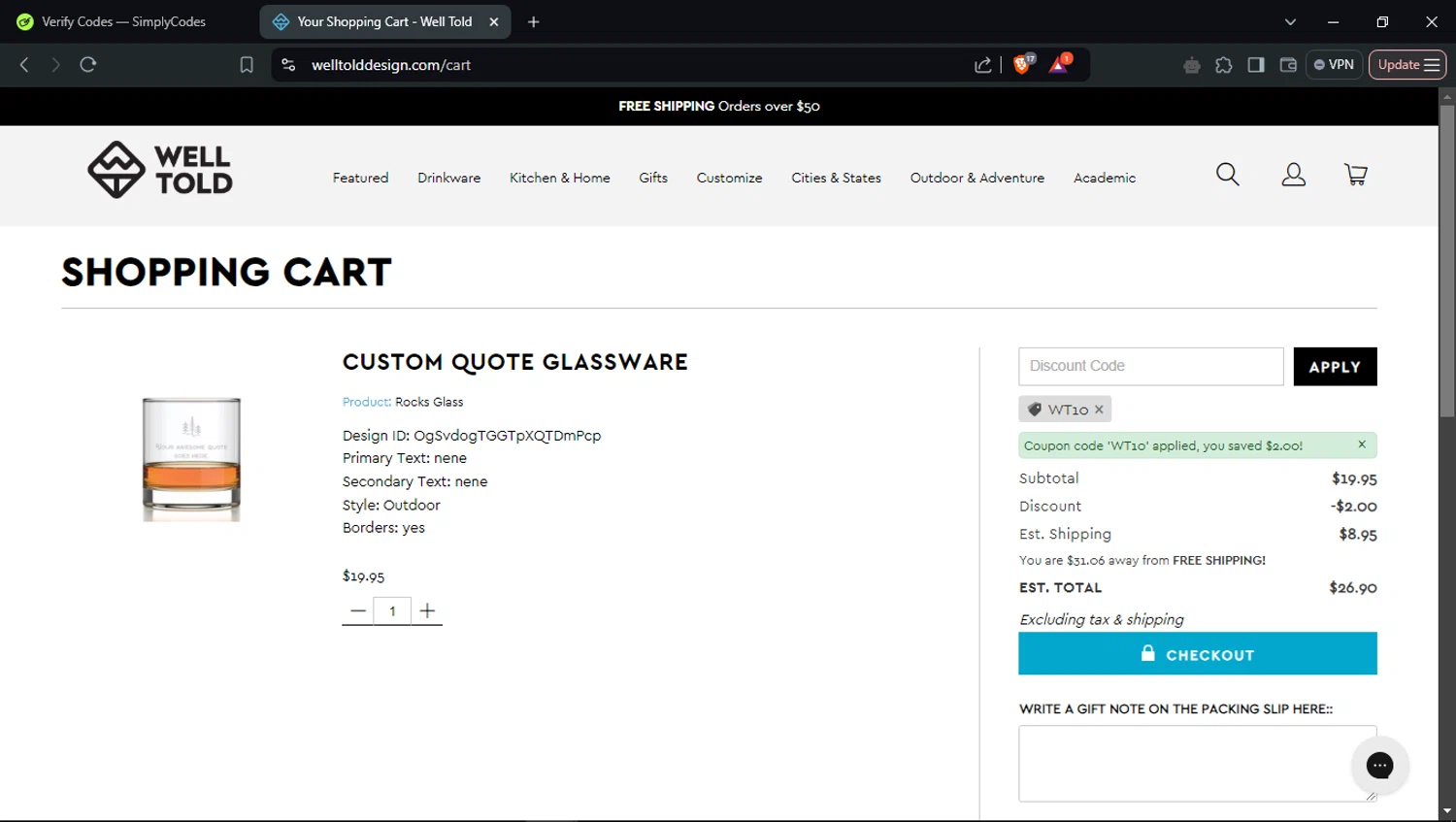The height and width of the screenshot is (822, 1456).
Task: Open the Kitchen & Home menu
Action: [560, 178]
